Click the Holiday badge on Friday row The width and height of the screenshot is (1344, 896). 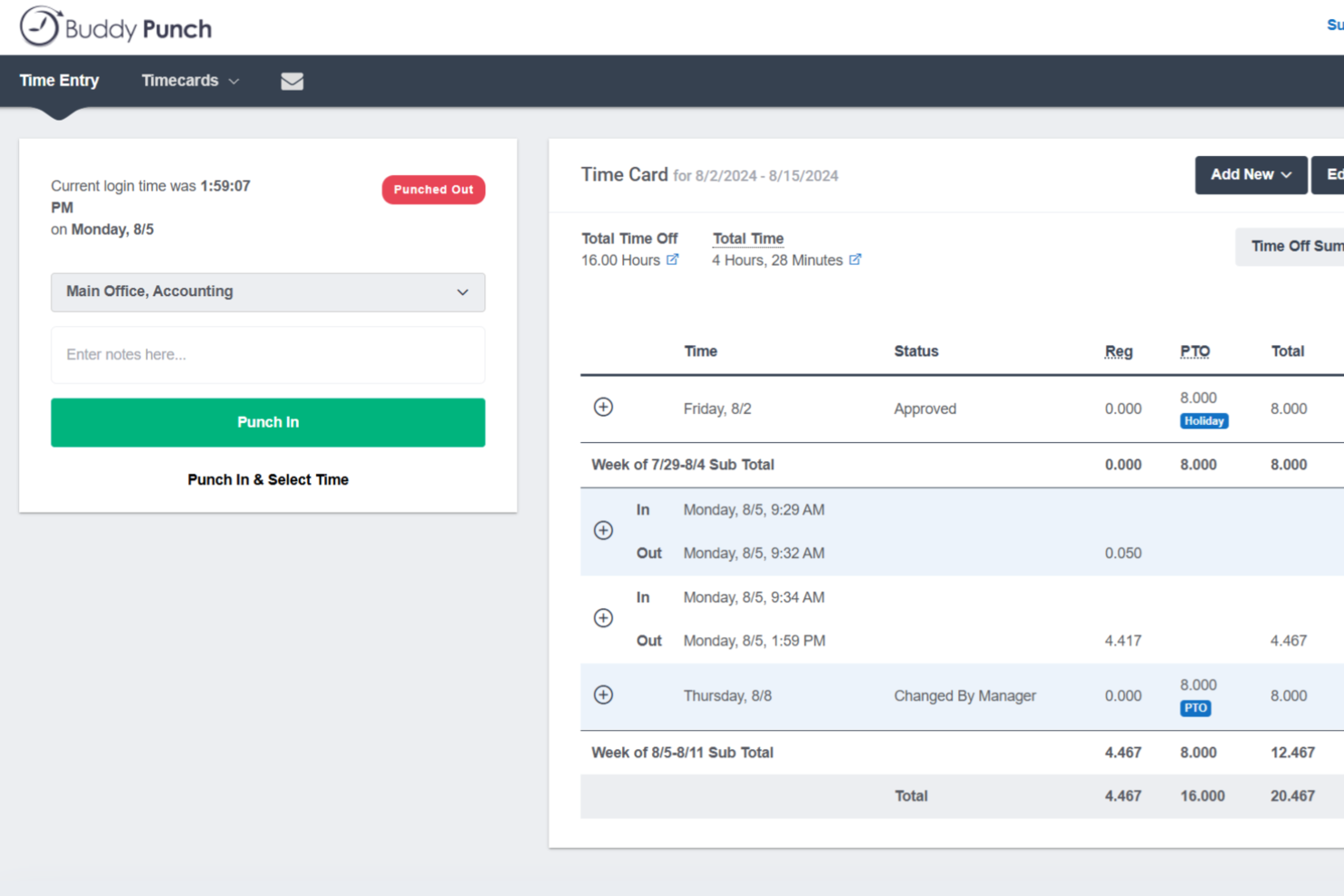pos(1204,421)
